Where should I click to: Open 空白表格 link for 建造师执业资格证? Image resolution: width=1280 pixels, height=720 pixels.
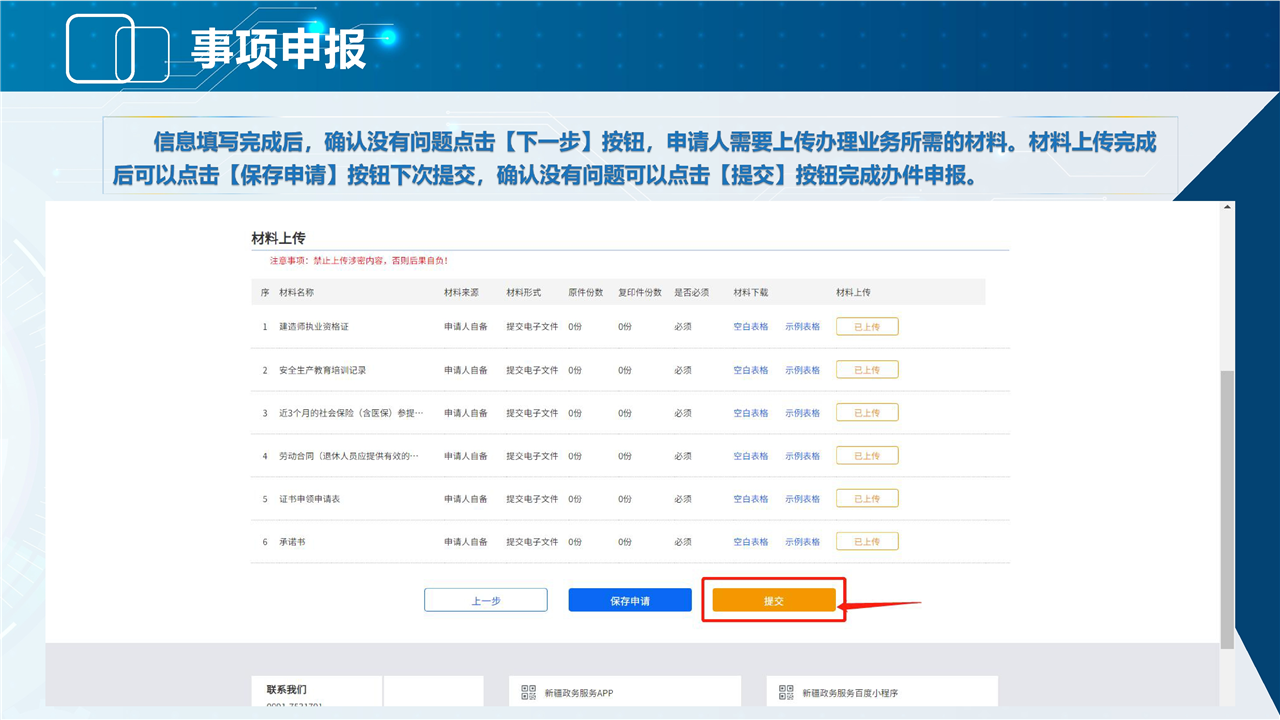[x=750, y=327]
